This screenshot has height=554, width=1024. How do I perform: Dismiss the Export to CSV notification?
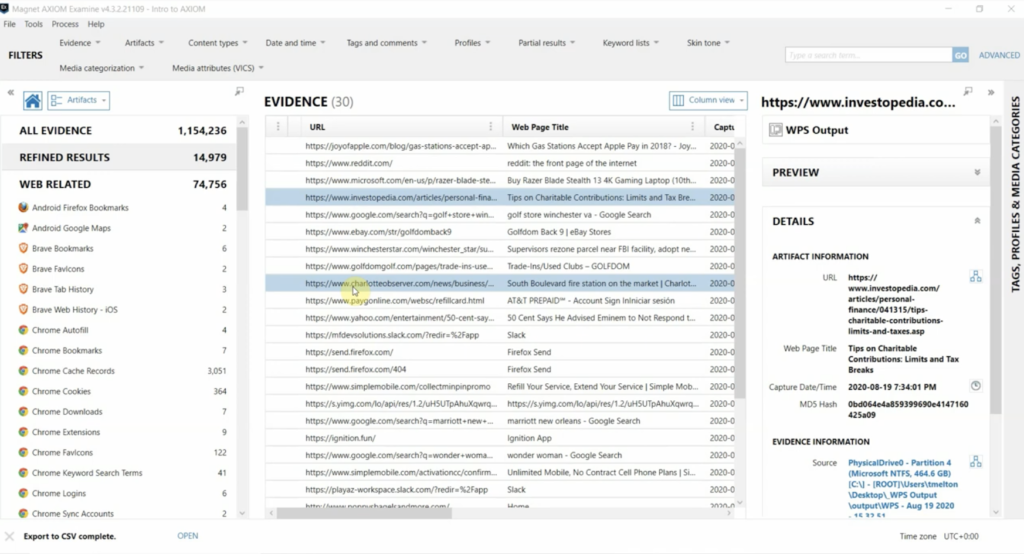(9, 536)
